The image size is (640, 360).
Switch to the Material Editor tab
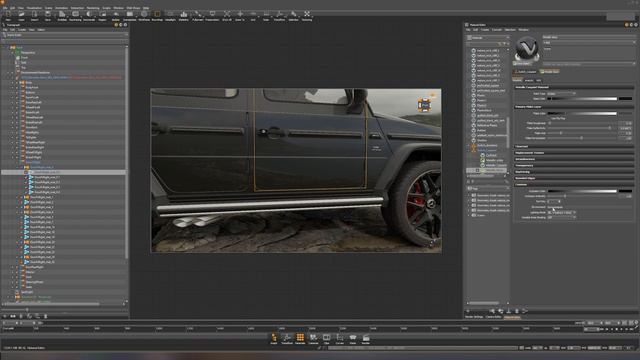(512, 317)
